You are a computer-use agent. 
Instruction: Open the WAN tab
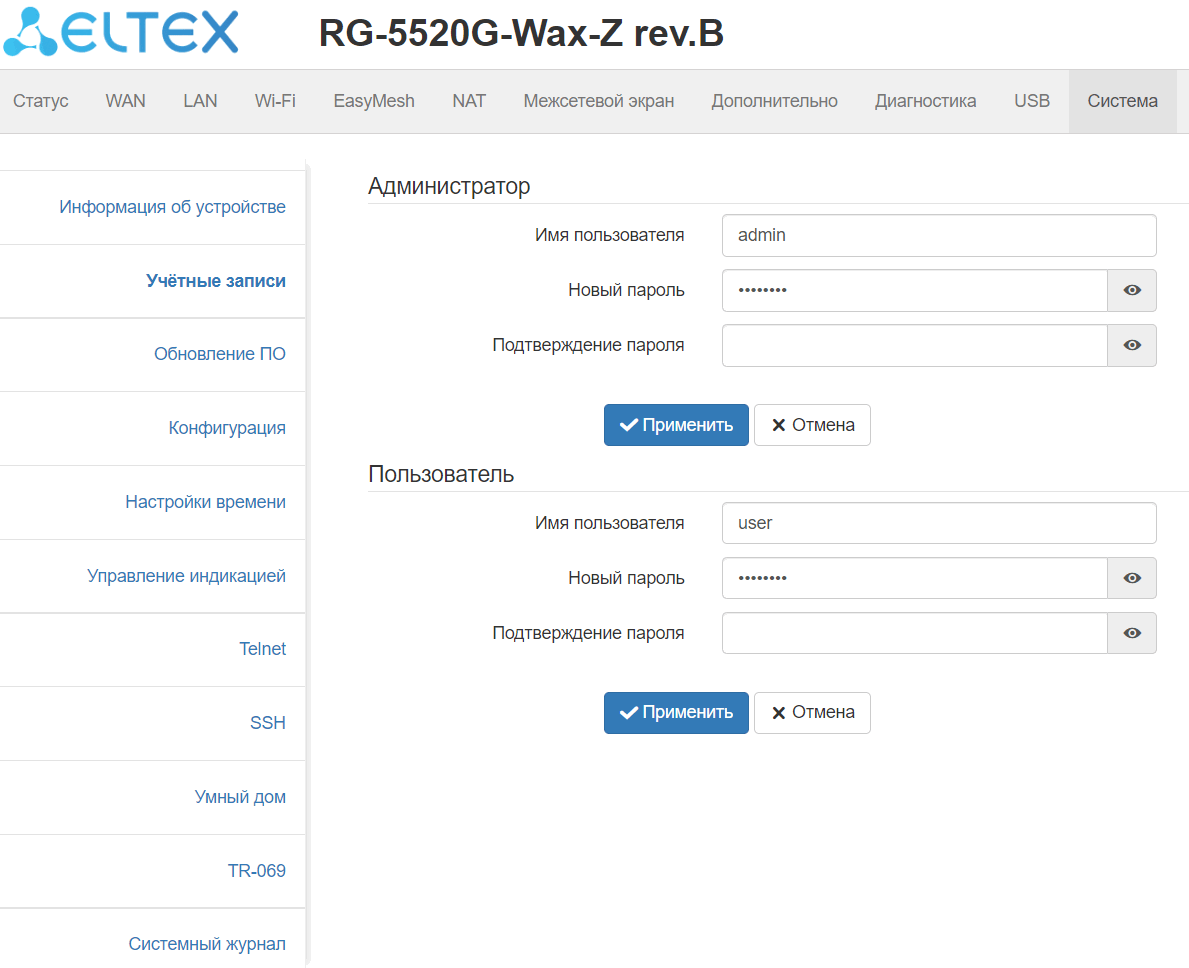click(x=125, y=102)
